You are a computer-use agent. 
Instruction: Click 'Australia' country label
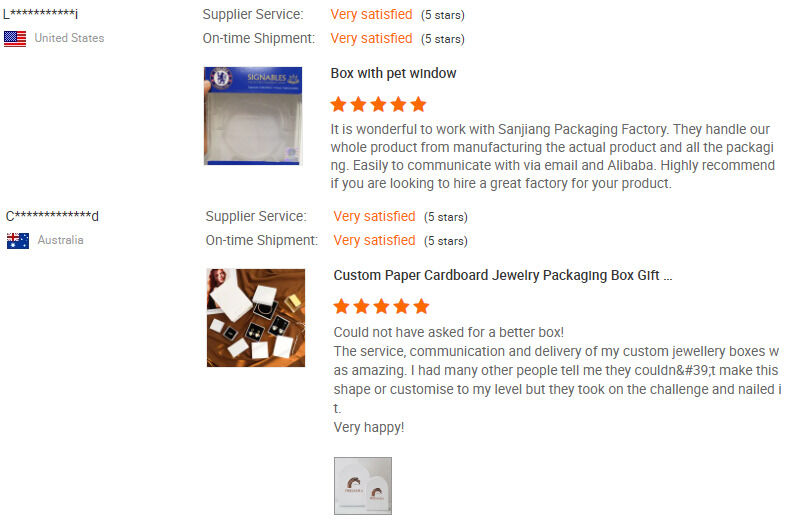tap(61, 240)
